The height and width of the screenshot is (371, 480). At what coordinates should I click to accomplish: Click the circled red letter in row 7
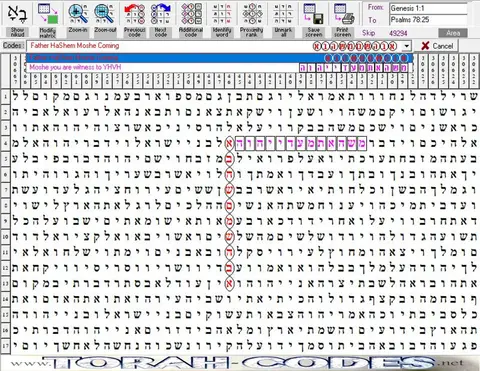coord(229,190)
